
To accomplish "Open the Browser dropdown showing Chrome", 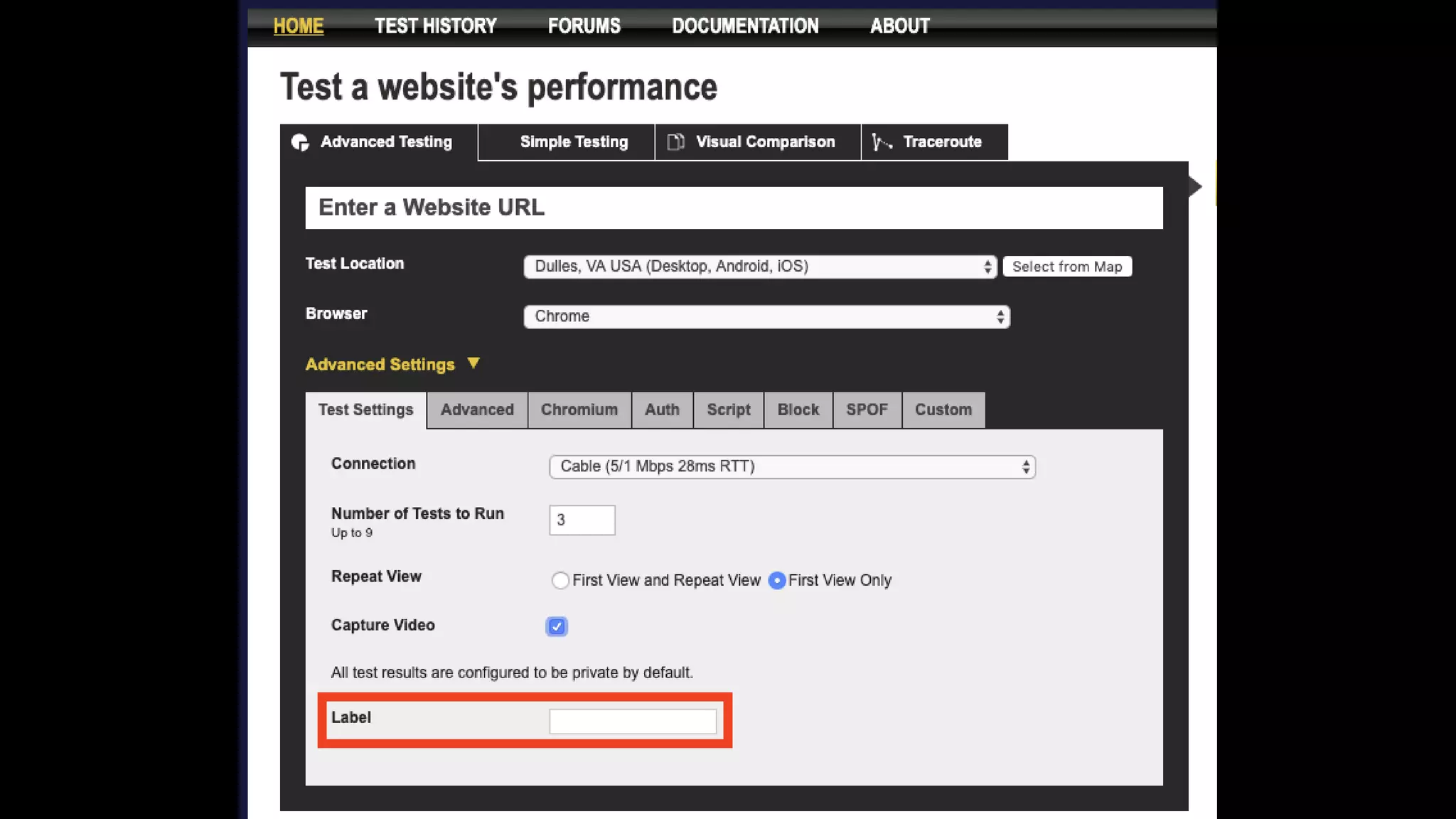I will 766,316.
